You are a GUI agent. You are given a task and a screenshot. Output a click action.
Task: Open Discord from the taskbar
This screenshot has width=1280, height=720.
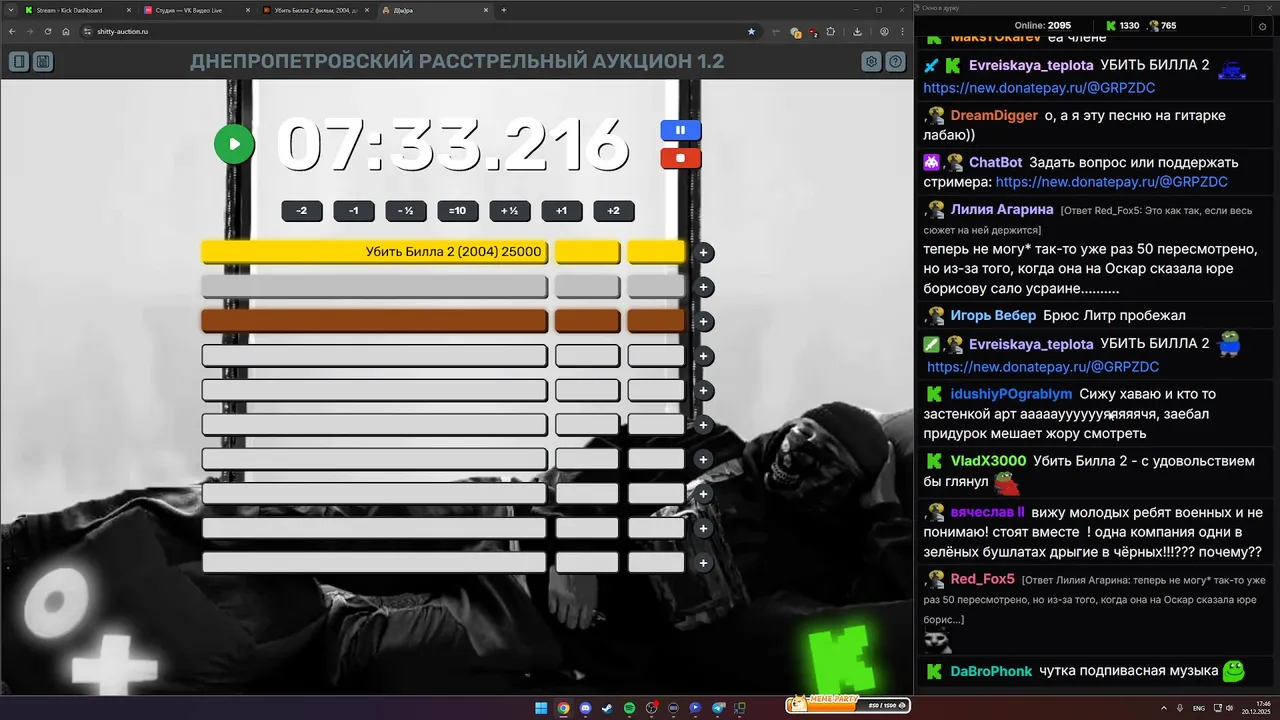coord(585,708)
